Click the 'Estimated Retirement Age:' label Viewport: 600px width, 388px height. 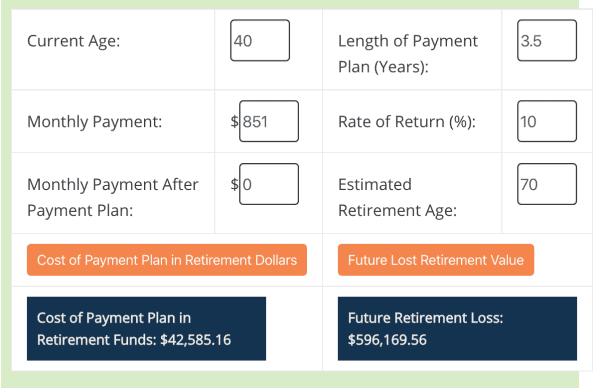point(397,197)
